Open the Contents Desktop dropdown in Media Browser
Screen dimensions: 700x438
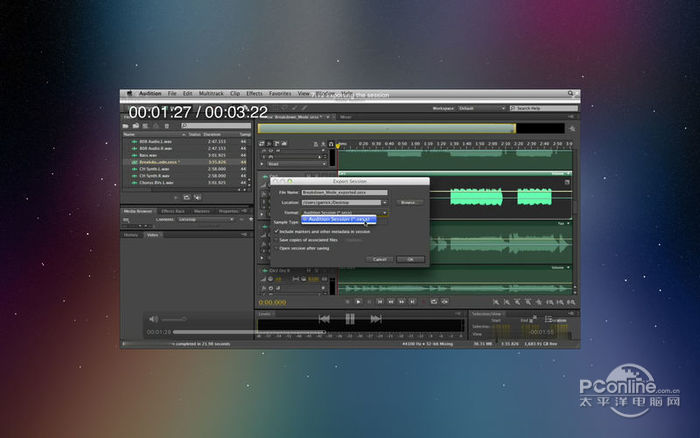tap(205, 220)
